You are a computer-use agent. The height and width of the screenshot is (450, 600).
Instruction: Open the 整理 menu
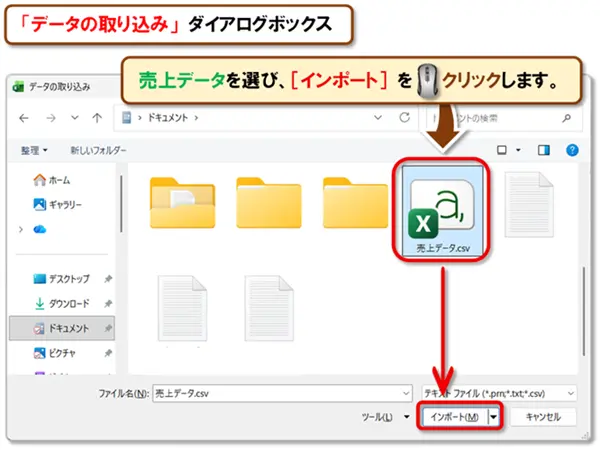coord(34,150)
